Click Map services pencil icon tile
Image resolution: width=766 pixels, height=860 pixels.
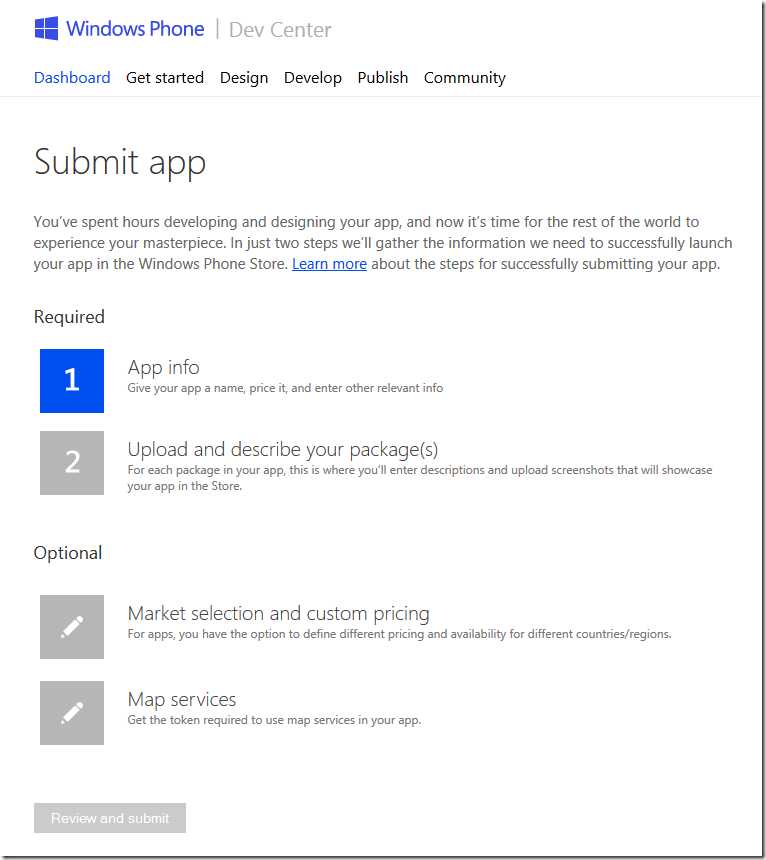pyautogui.click(x=72, y=713)
